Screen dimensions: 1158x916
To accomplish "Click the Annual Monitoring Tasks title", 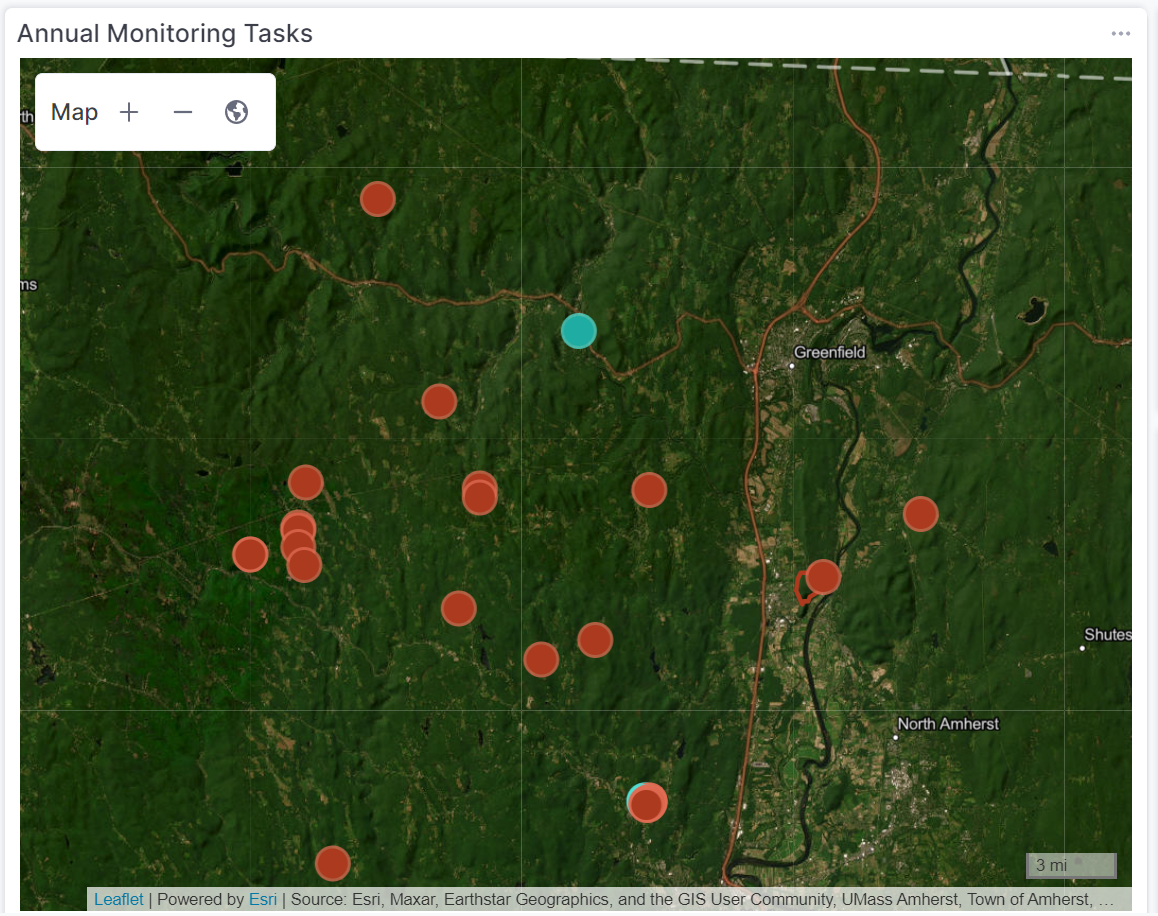I will point(164,33).
